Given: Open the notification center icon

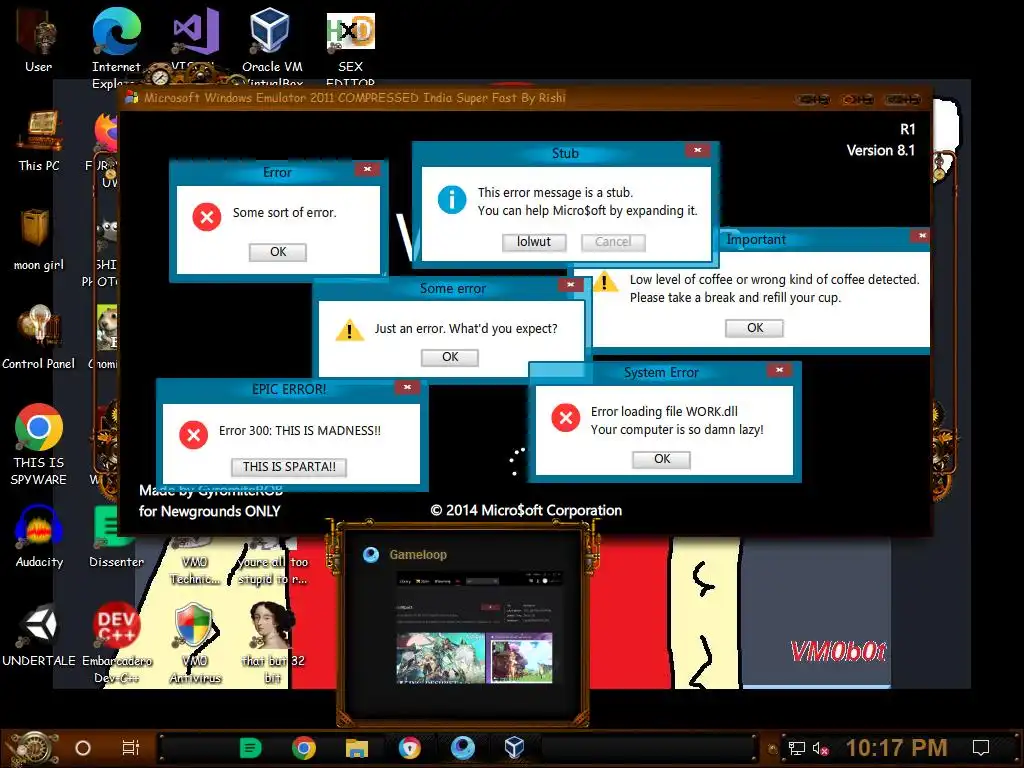Looking at the screenshot, I should click(981, 748).
